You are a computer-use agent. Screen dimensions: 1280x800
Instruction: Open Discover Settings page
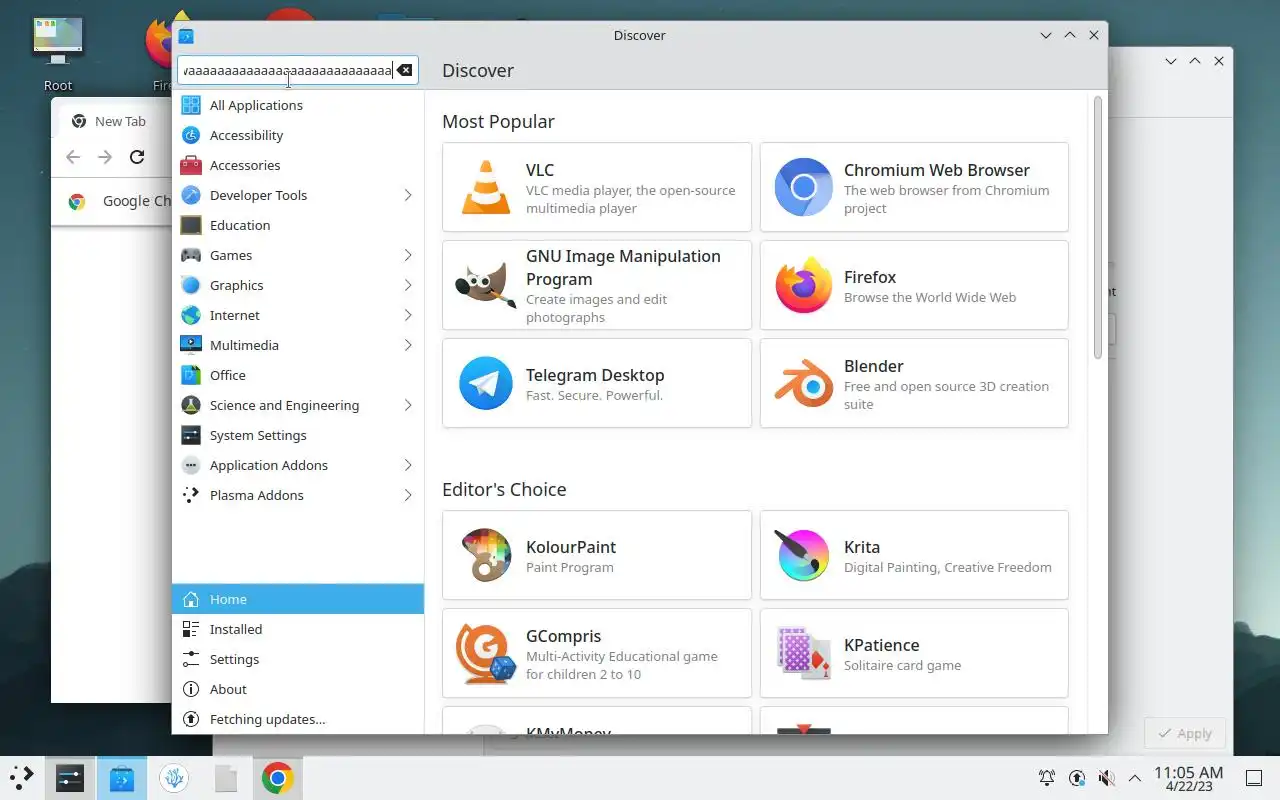coord(298,659)
